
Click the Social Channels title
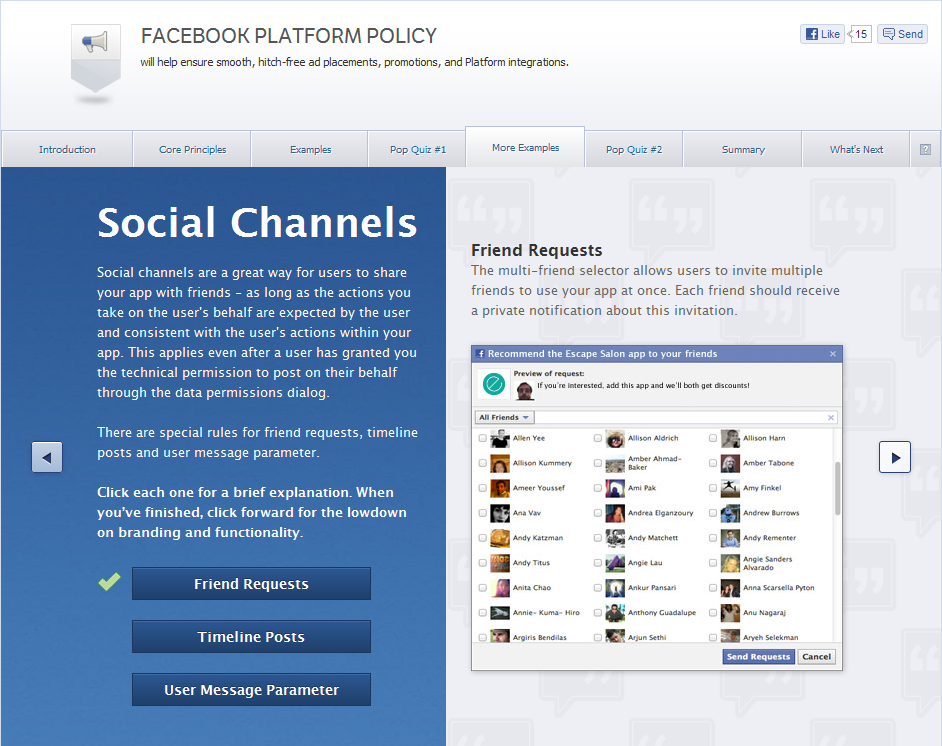pyautogui.click(x=257, y=222)
